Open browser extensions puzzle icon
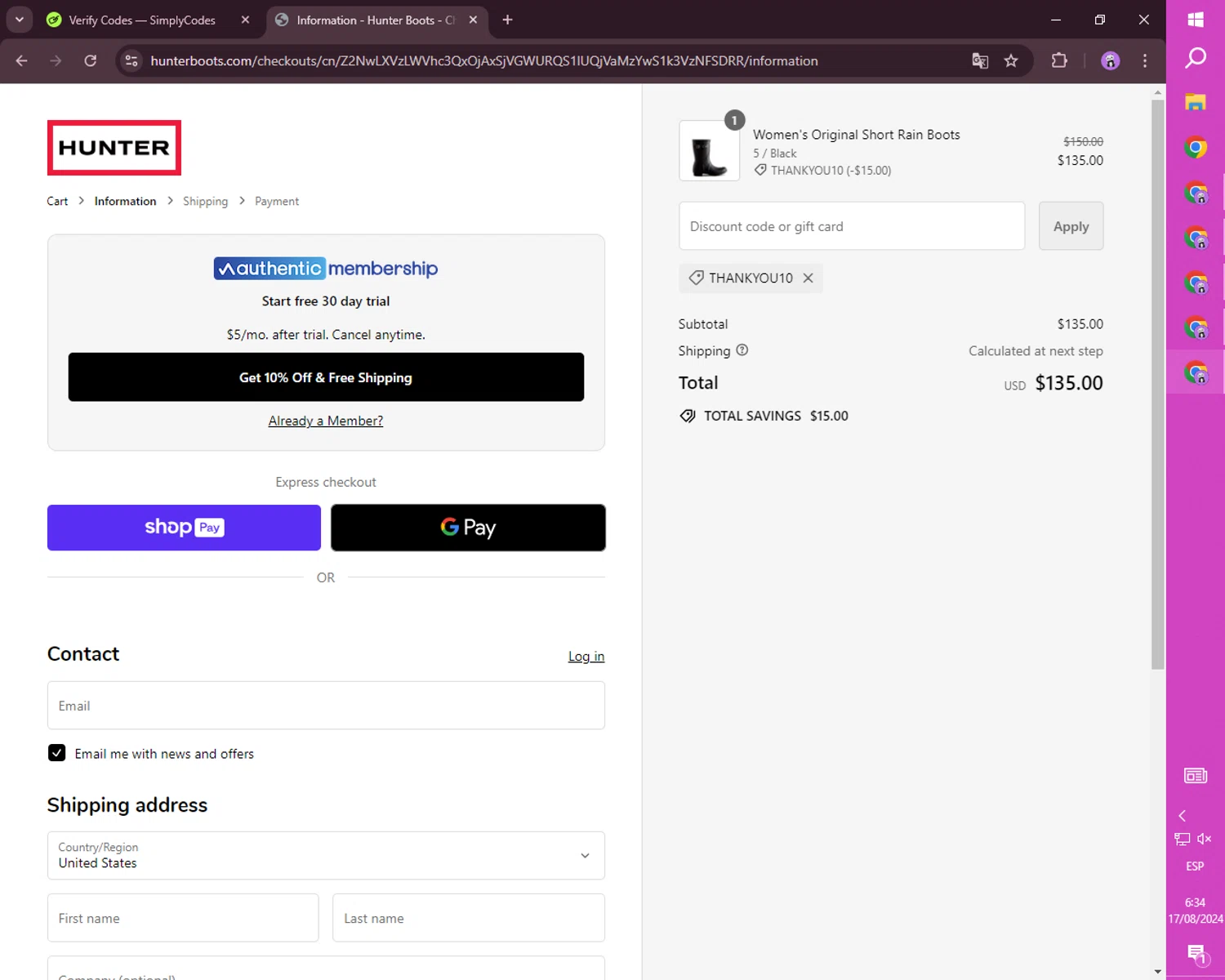 1059,60
